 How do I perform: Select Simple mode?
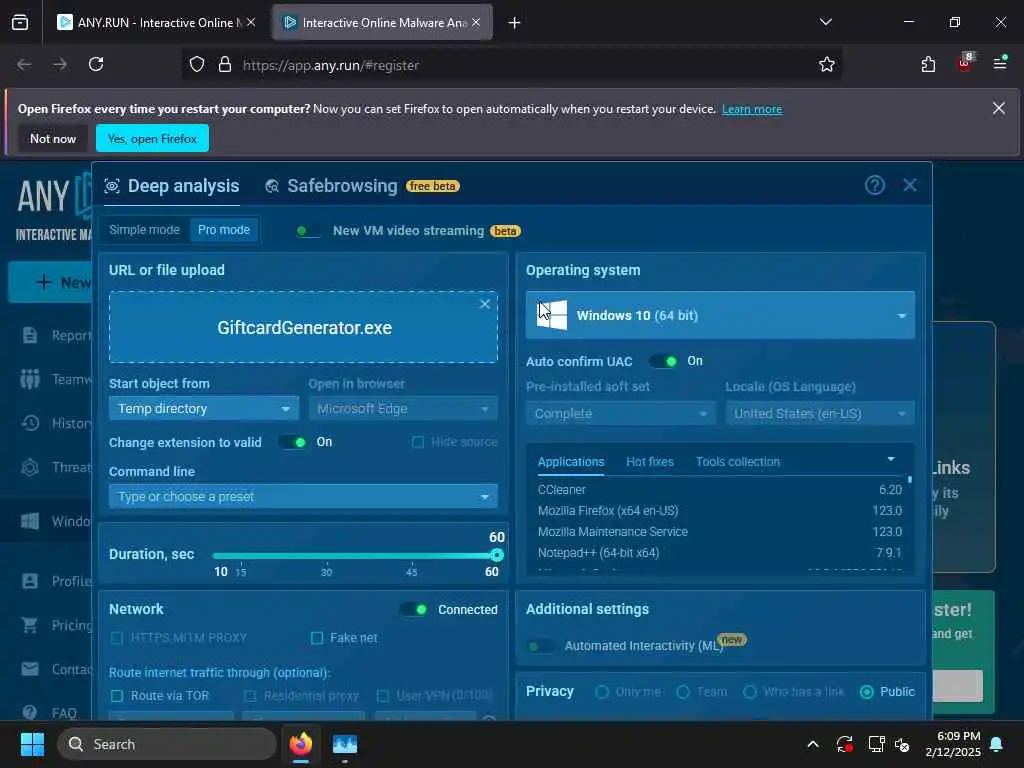pos(144,230)
